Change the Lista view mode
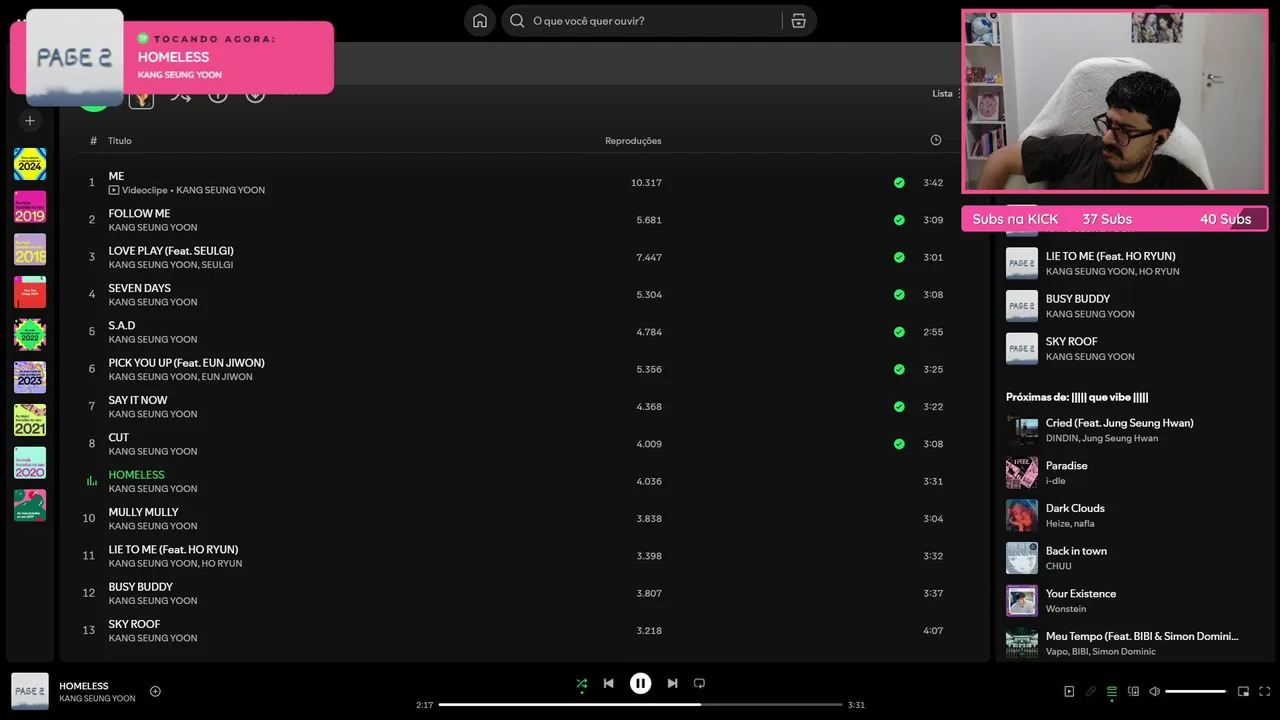 click(946, 94)
